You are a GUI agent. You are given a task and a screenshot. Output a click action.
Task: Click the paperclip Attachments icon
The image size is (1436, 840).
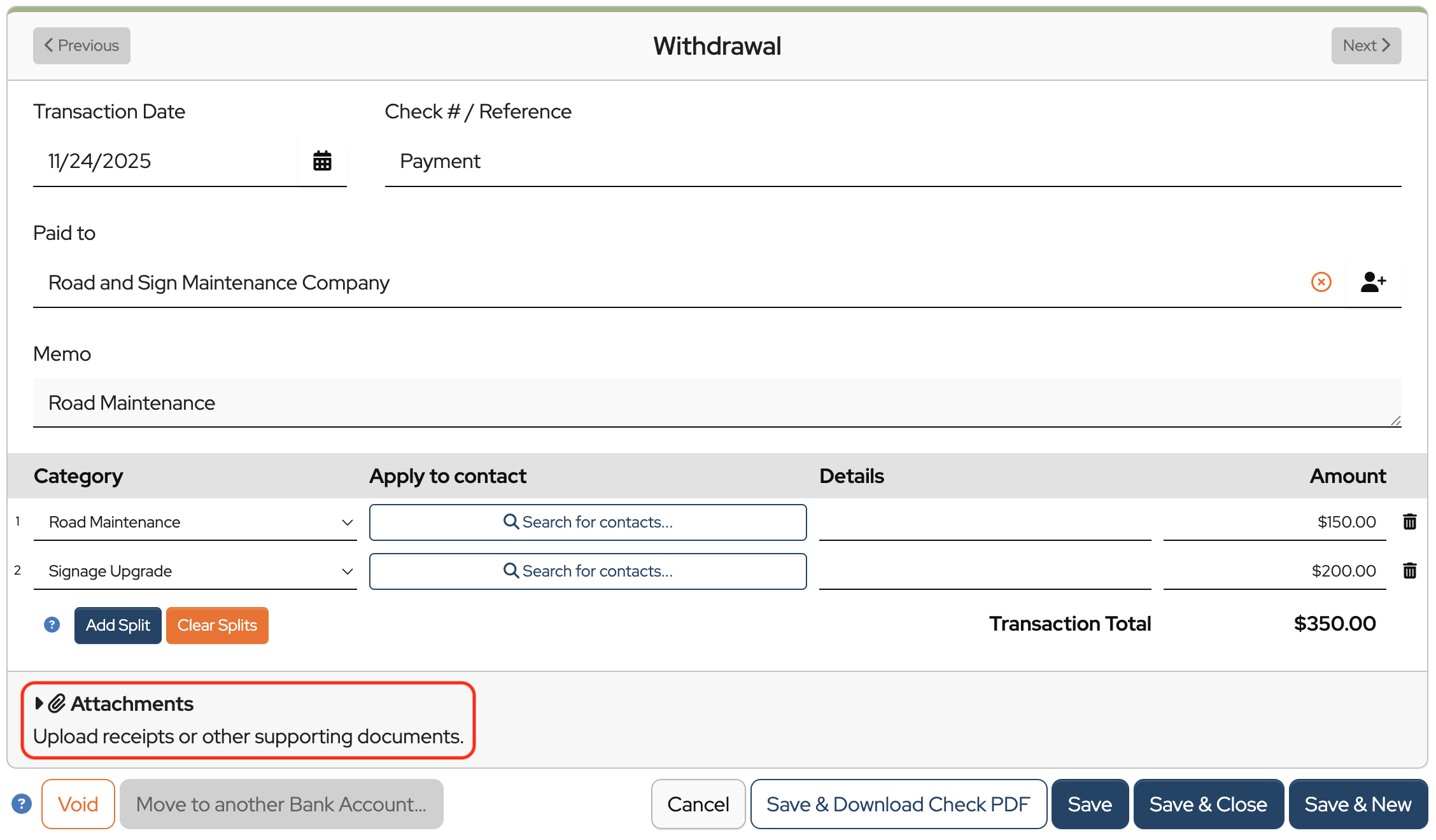click(57, 703)
